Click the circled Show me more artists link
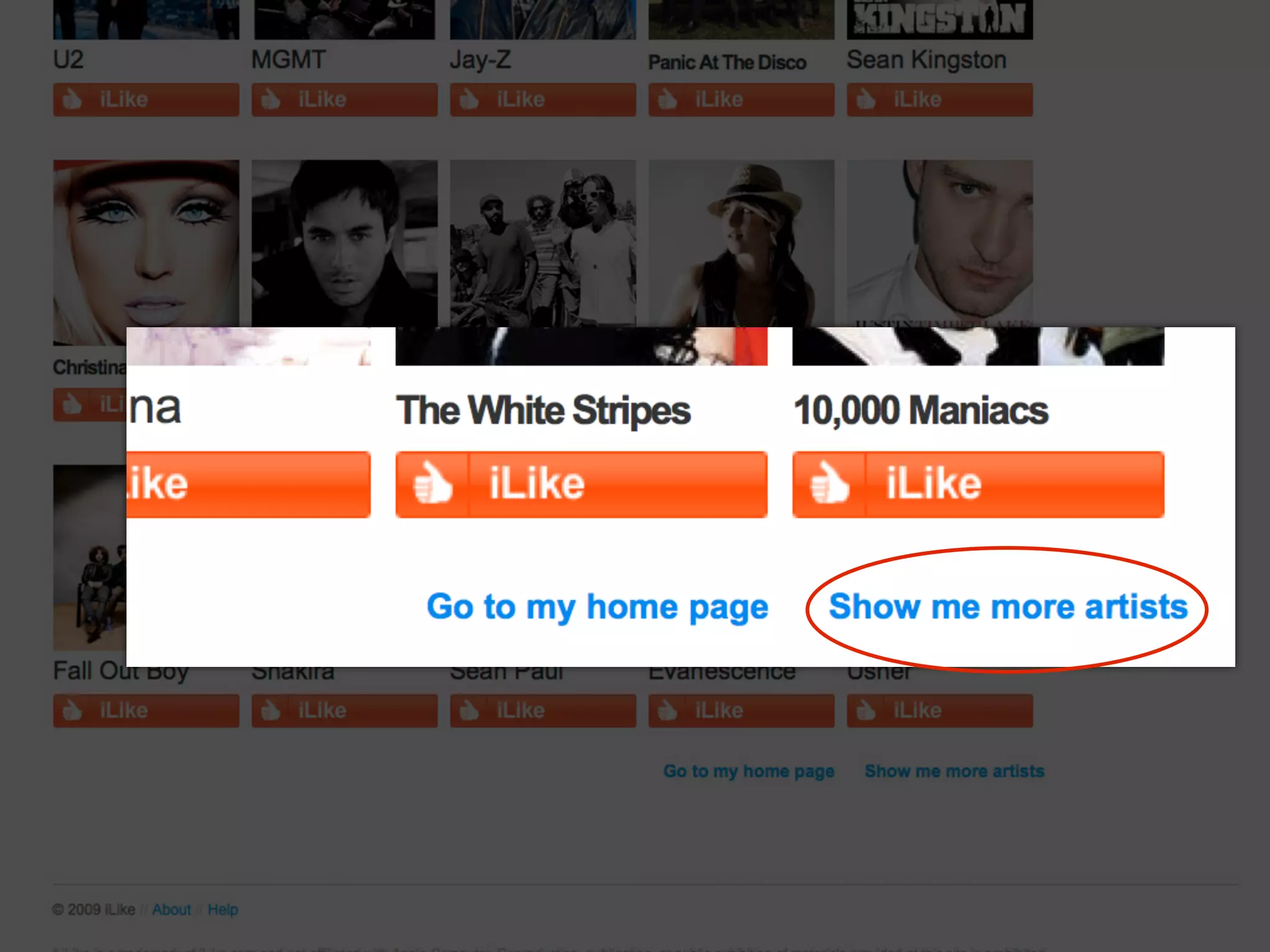Image resolution: width=1270 pixels, height=952 pixels. [1008, 606]
